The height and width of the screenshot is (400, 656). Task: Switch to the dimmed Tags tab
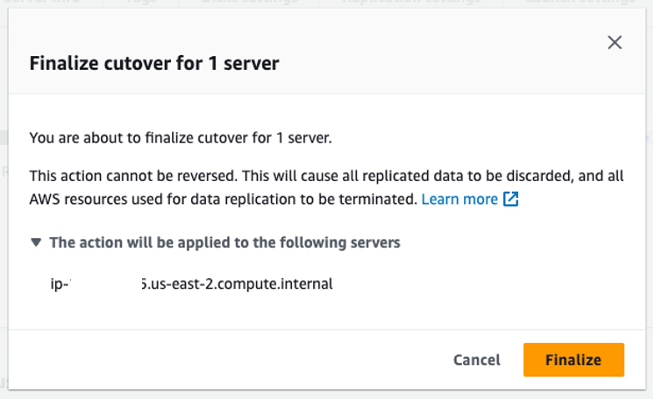tap(142, 2)
